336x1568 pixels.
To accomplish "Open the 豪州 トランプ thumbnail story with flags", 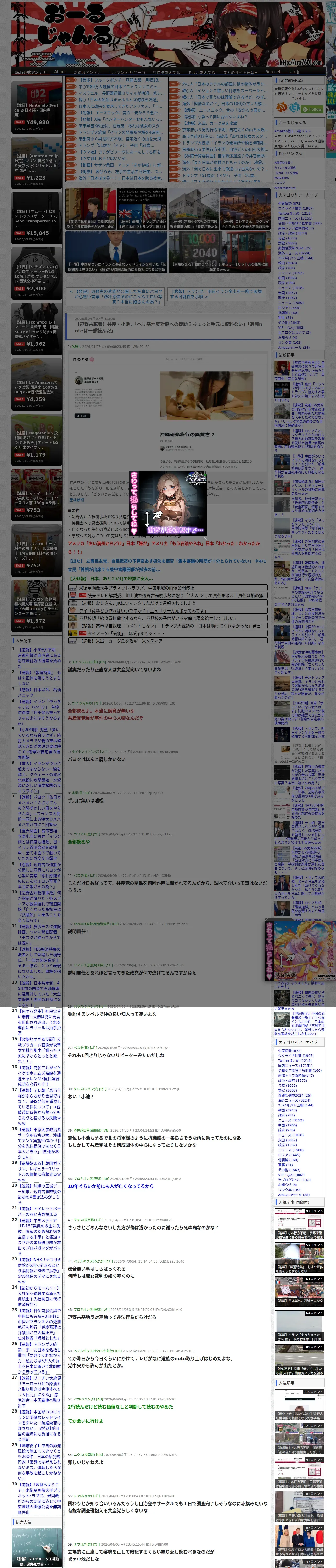I will coord(142,209).
